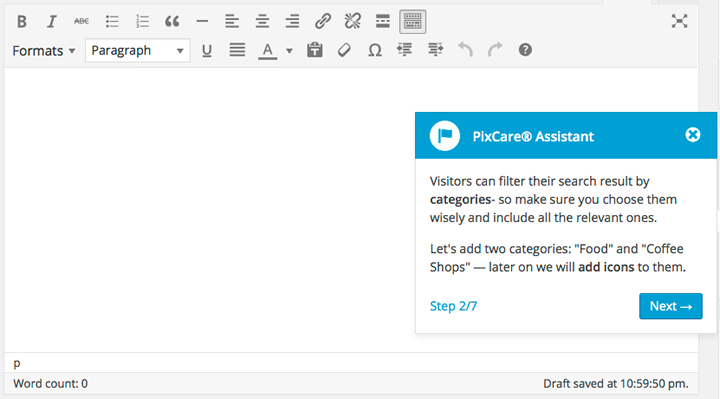Insert a special character (Omega)
720x399 pixels.
point(375,50)
